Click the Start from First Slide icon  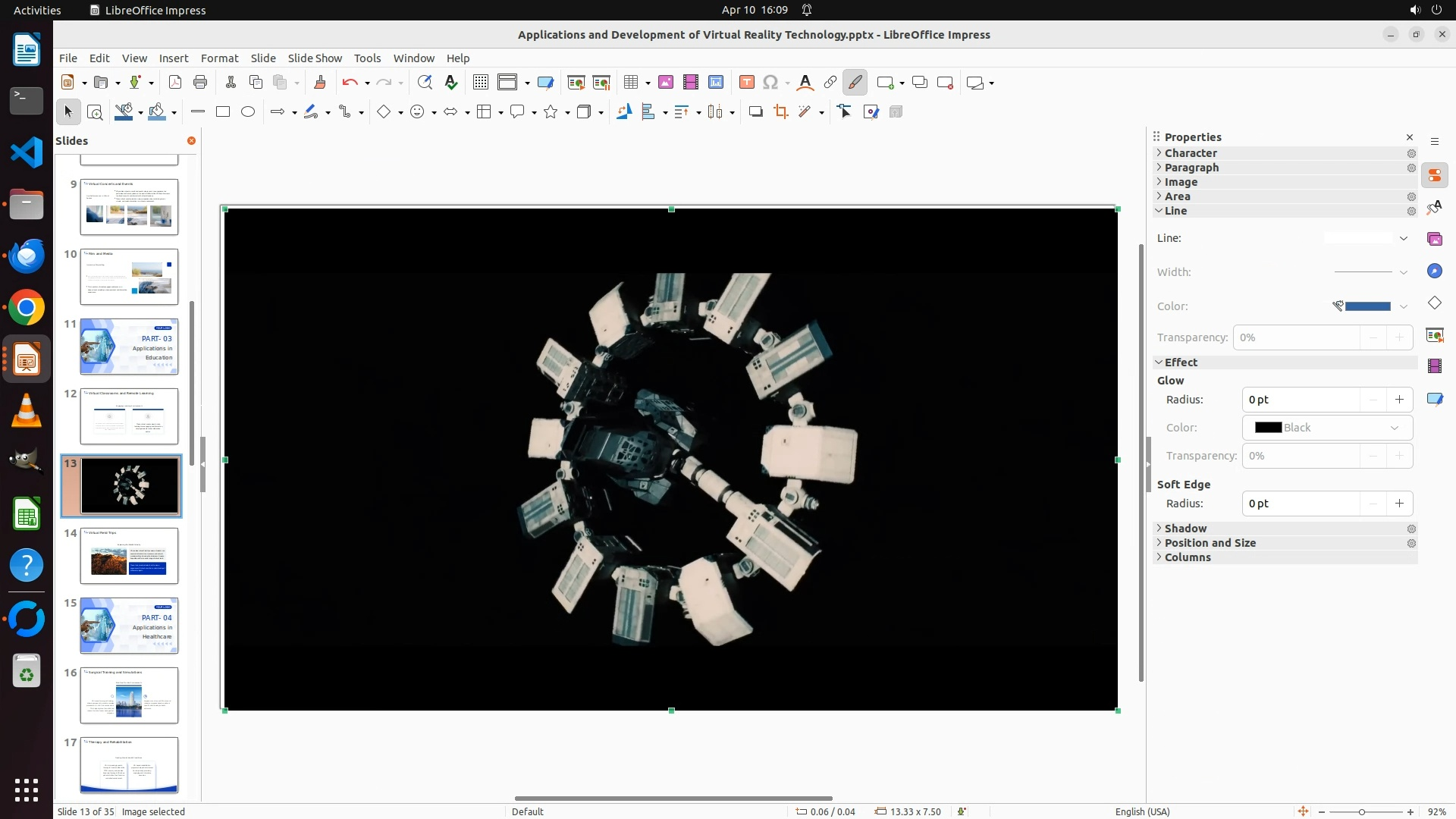576,83
